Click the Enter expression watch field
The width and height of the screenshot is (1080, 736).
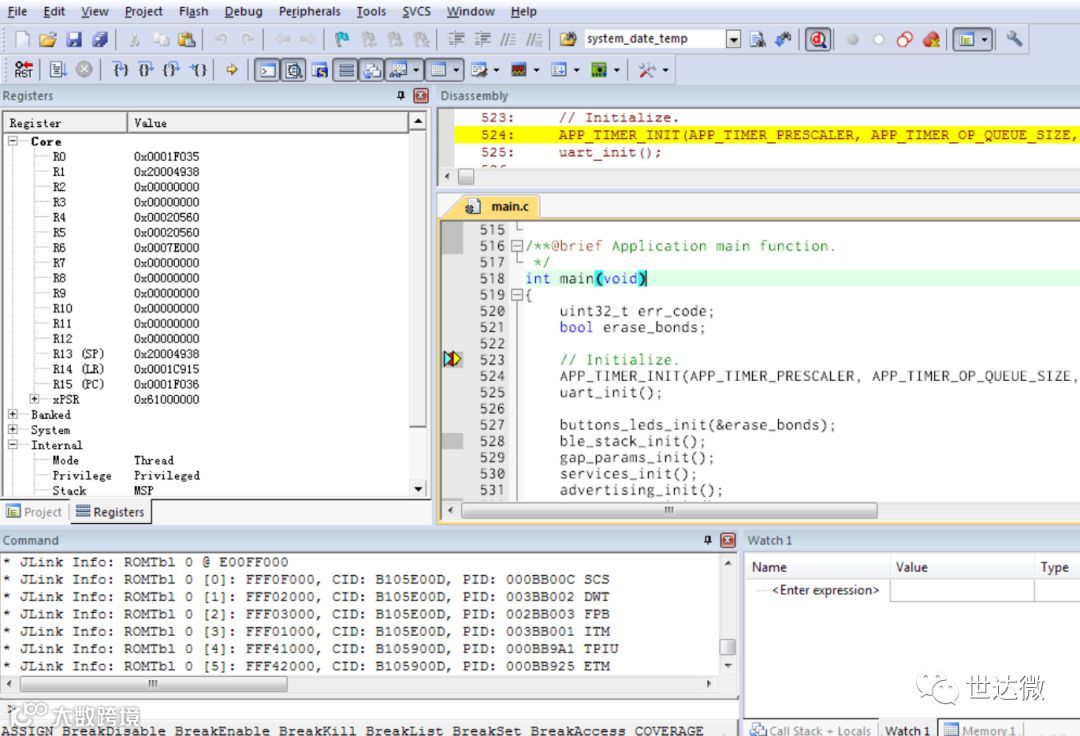tap(825, 590)
